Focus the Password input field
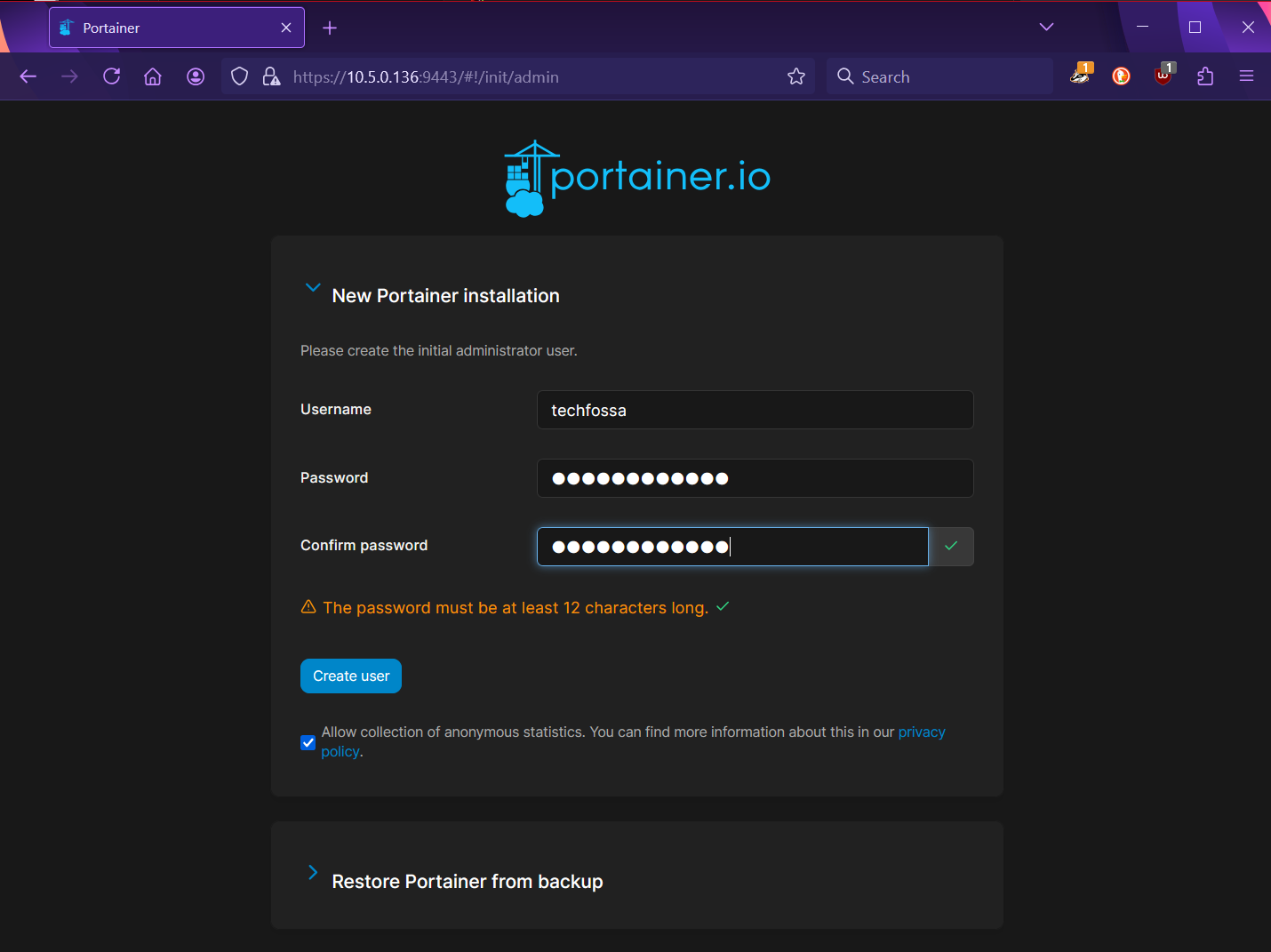The height and width of the screenshot is (952, 1271). pyautogui.click(x=755, y=478)
